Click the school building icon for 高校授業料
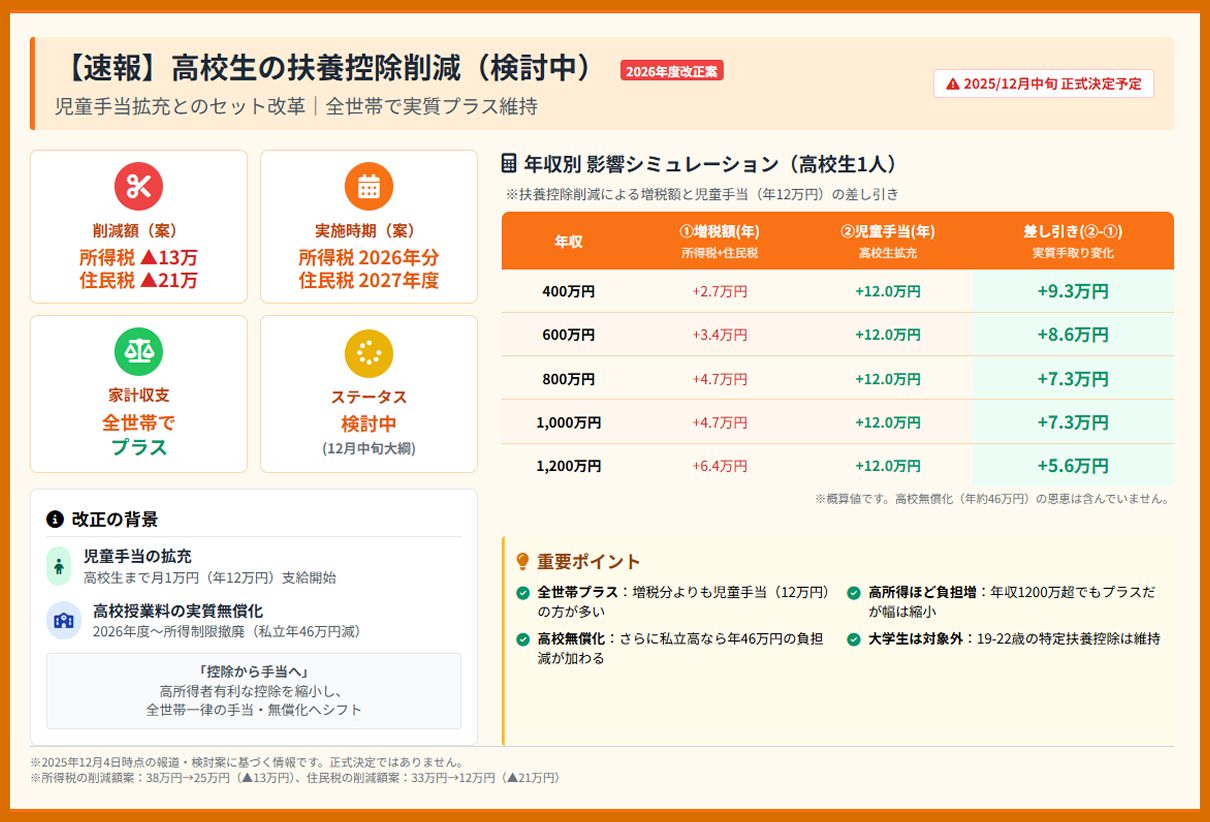Screen dimensions: 1210x822 coord(64,620)
